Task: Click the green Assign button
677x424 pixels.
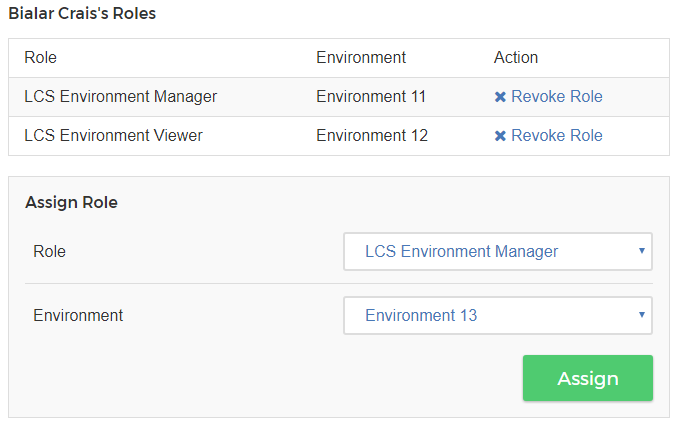Action: pyautogui.click(x=588, y=378)
